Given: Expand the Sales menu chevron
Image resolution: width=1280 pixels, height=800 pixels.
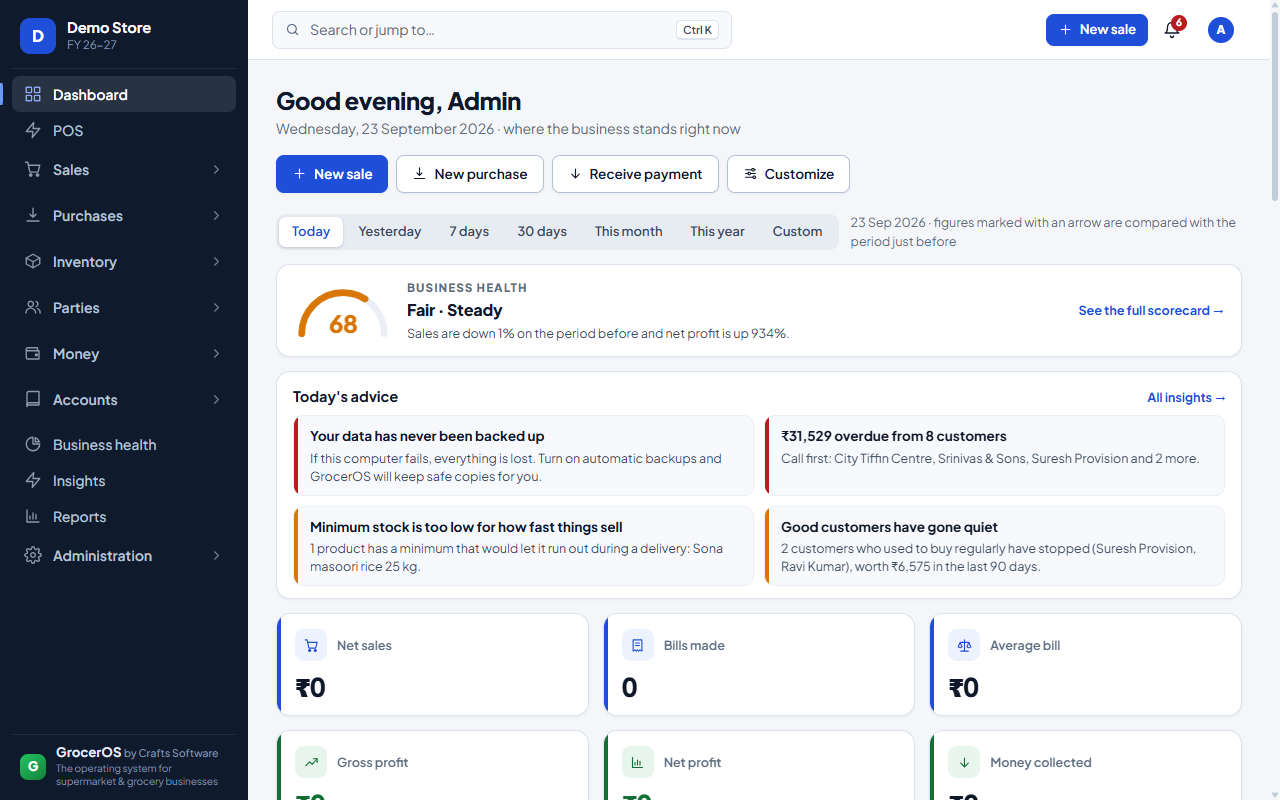Looking at the screenshot, I should point(216,169).
